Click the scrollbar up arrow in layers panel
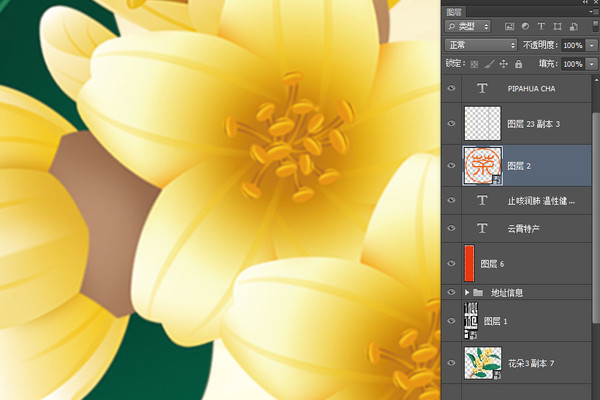Image resolution: width=600 pixels, height=400 pixels. [x=596, y=80]
